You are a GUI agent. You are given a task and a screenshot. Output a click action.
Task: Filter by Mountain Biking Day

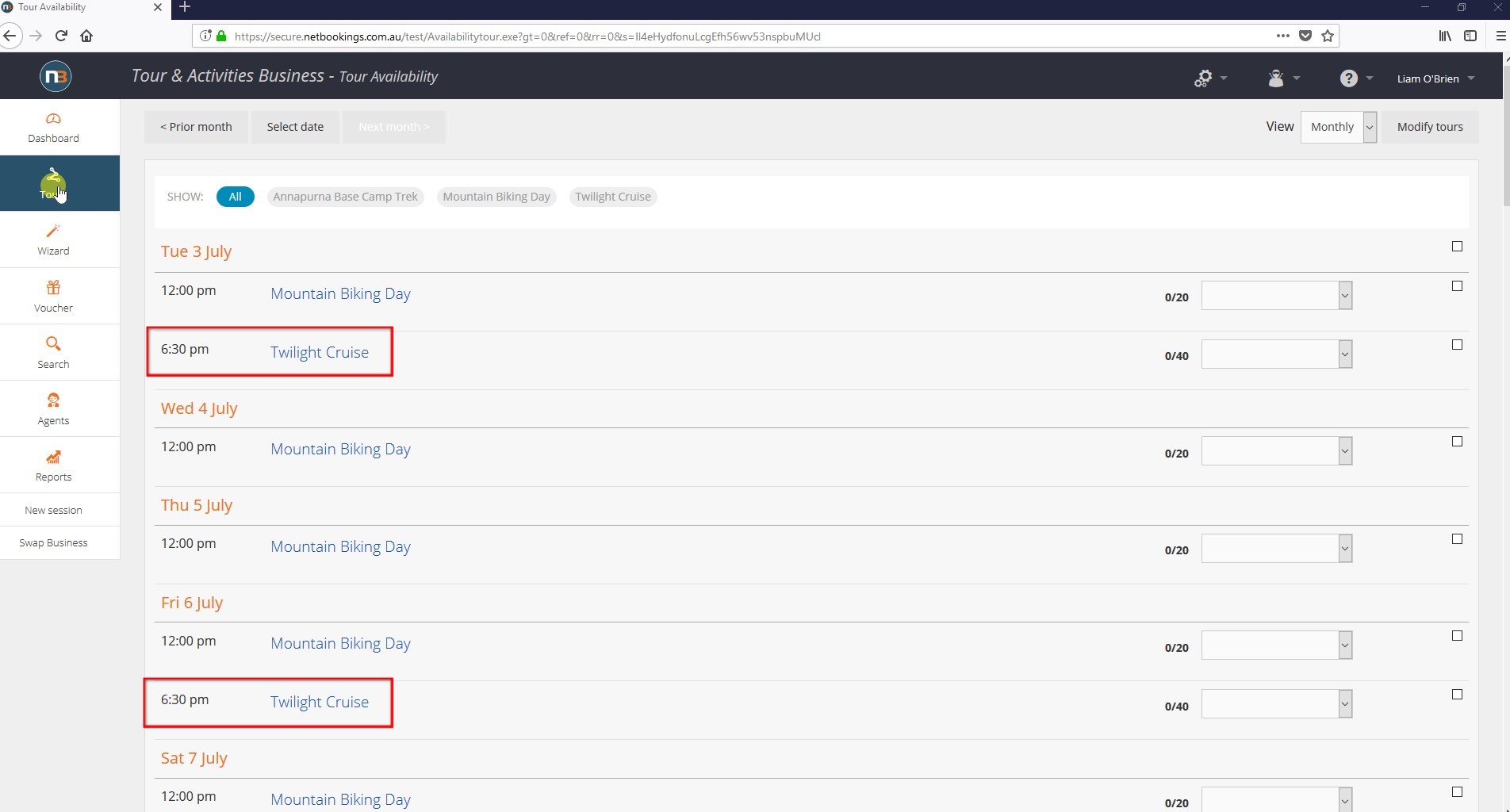coord(496,197)
